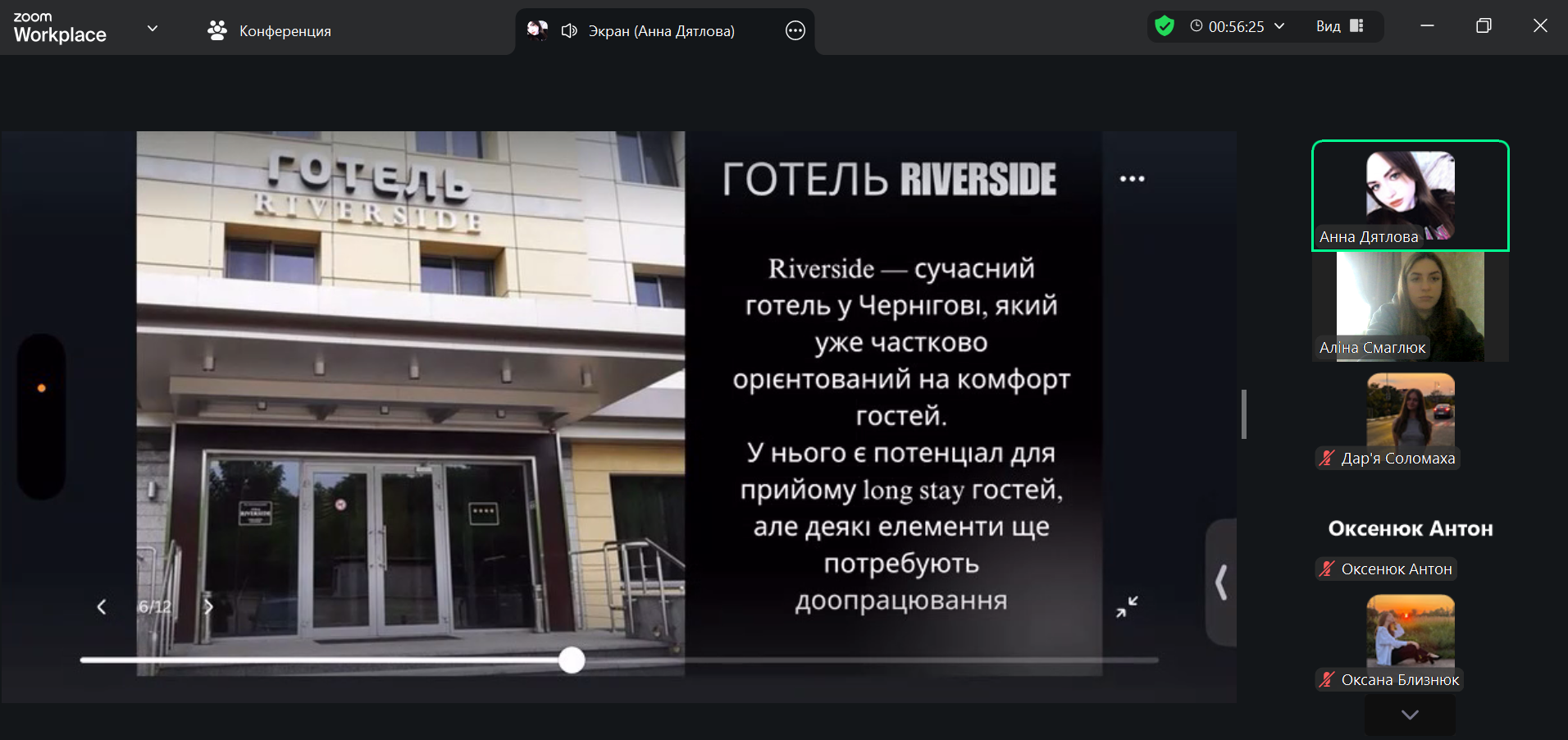Screen dimensions: 1568x740
Task: Collapse the participant panel with side handle
Action: click(1221, 582)
